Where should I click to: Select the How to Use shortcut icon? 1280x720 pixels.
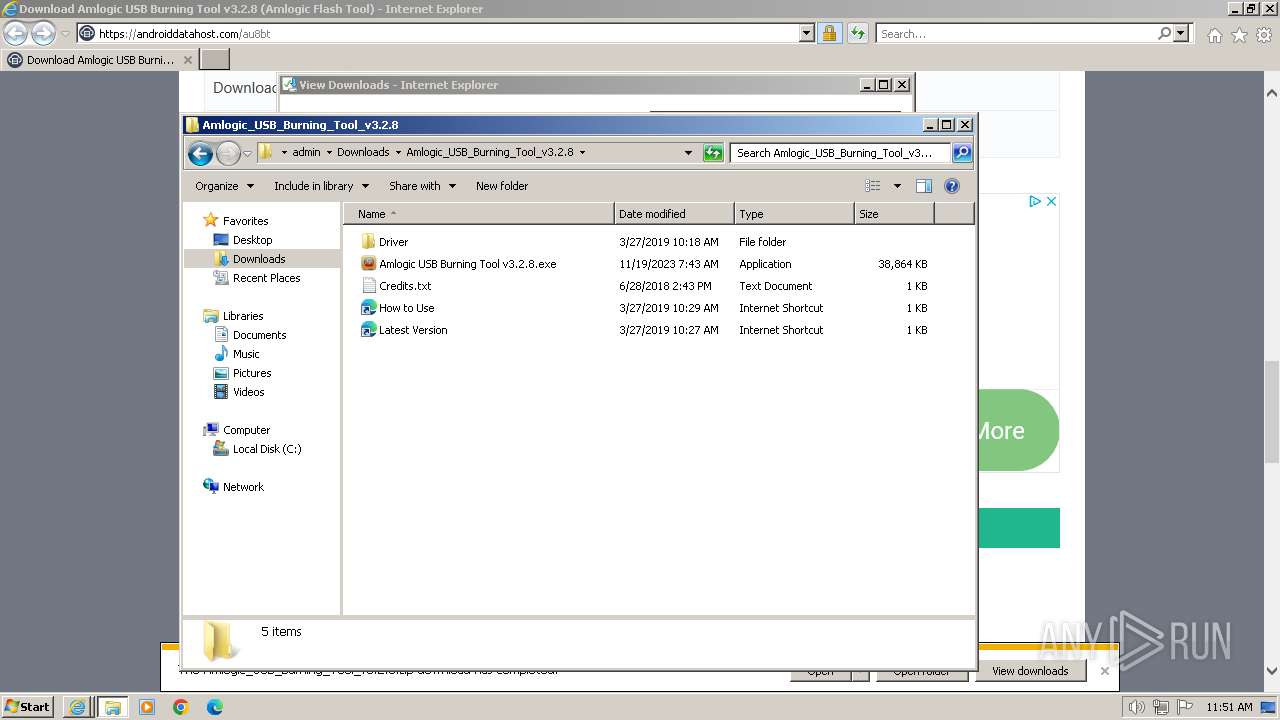pos(368,308)
